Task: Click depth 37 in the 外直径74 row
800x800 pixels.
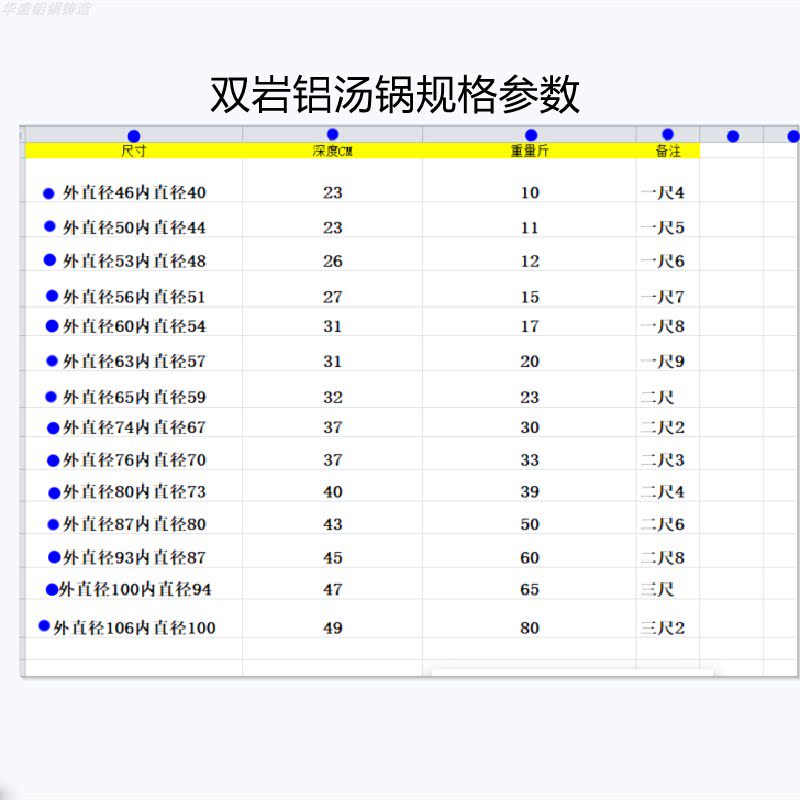Action: [333, 428]
